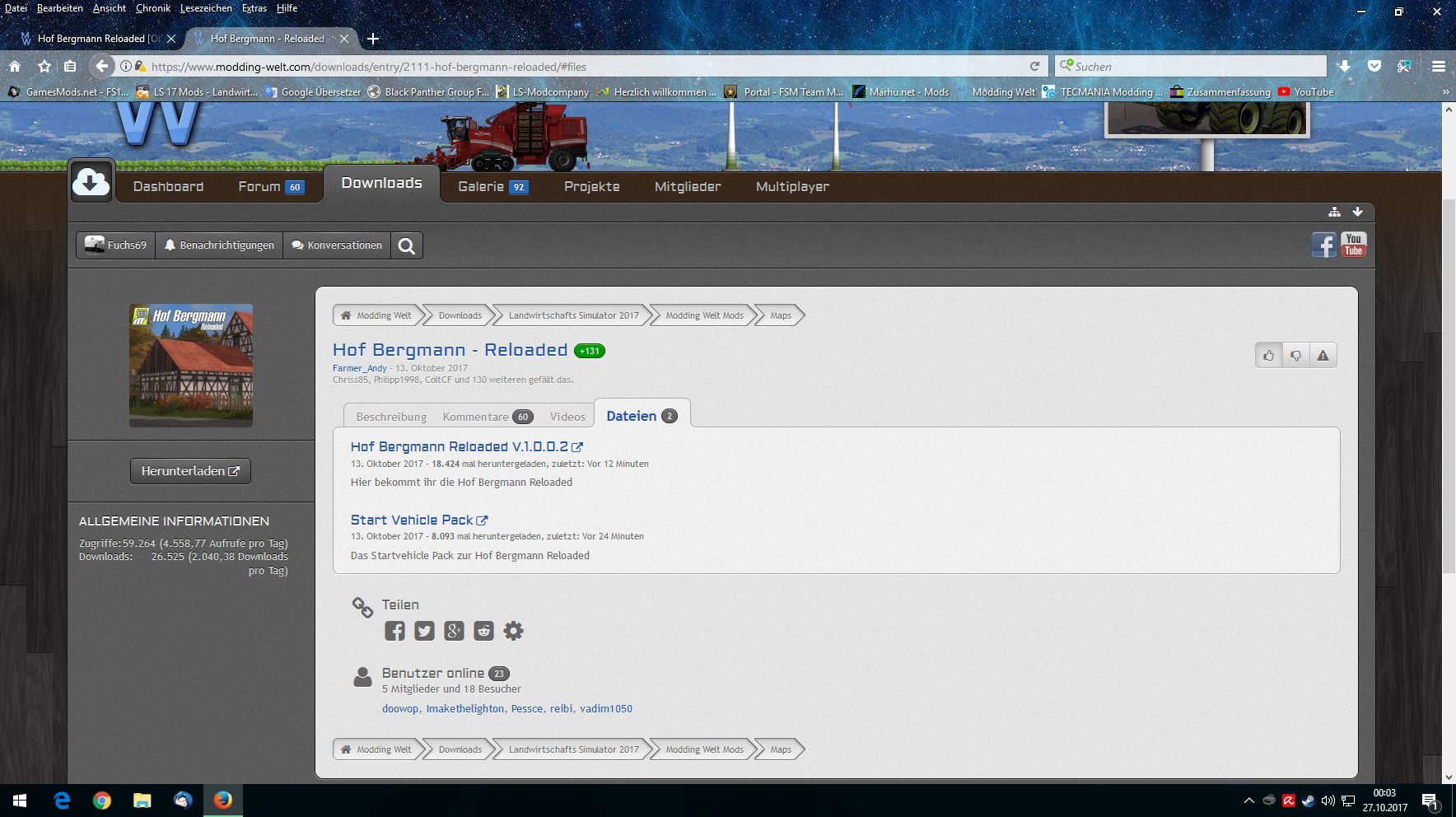Click the cloud download logo icon

coord(91,182)
